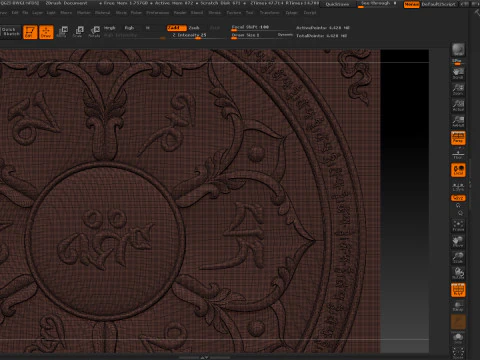This screenshot has width=480, height=360.
Task: Click the Frame mesh icon
Action: pyautogui.click(x=458, y=226)
